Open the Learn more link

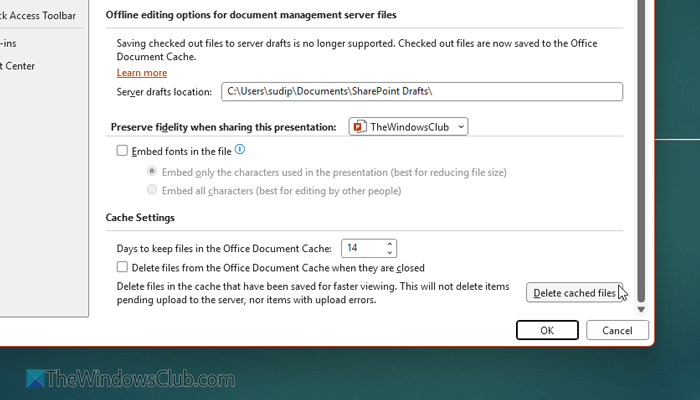tap(142, 73)
